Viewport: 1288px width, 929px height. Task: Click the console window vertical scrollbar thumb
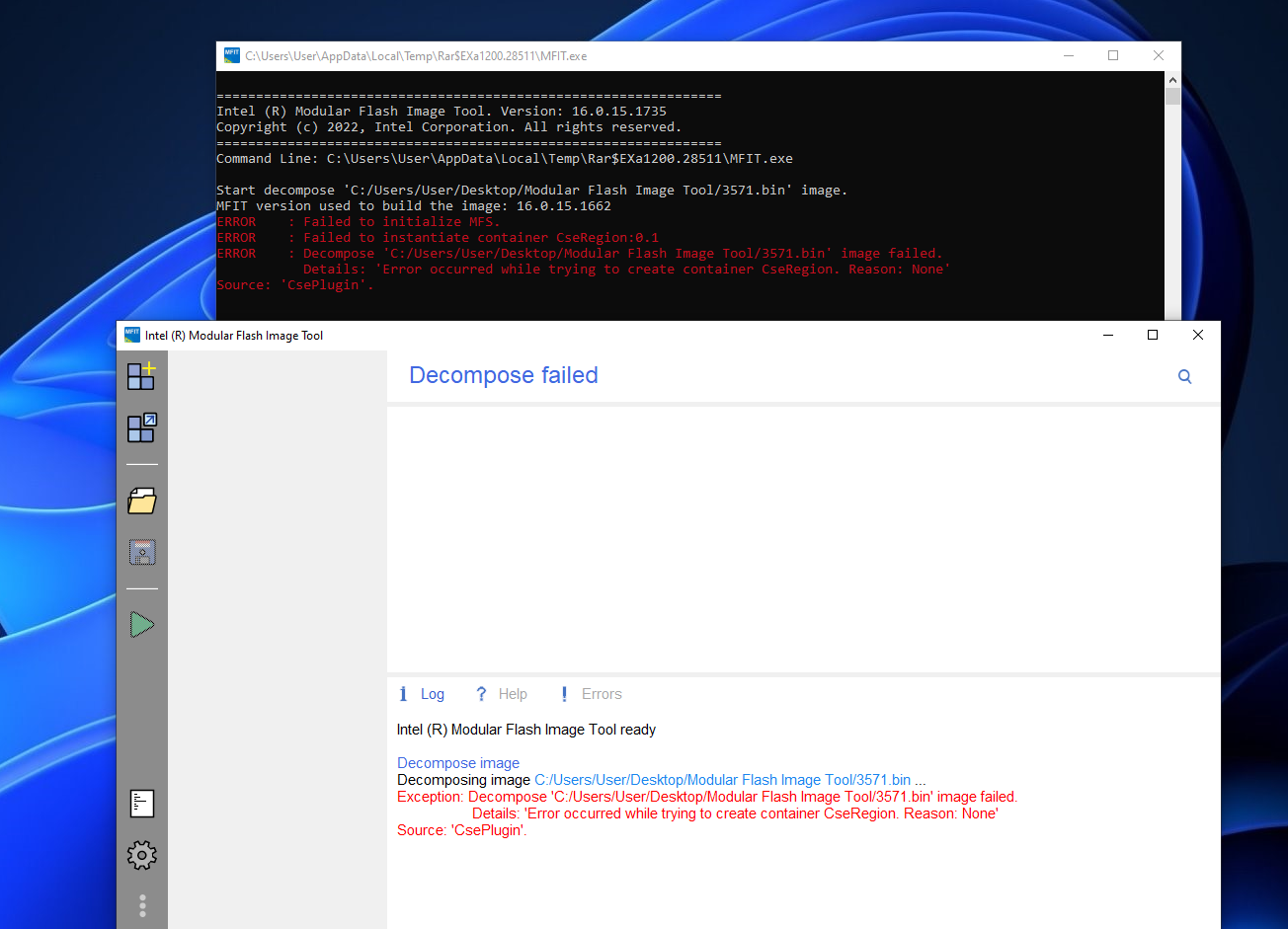tap(1172, 97)
